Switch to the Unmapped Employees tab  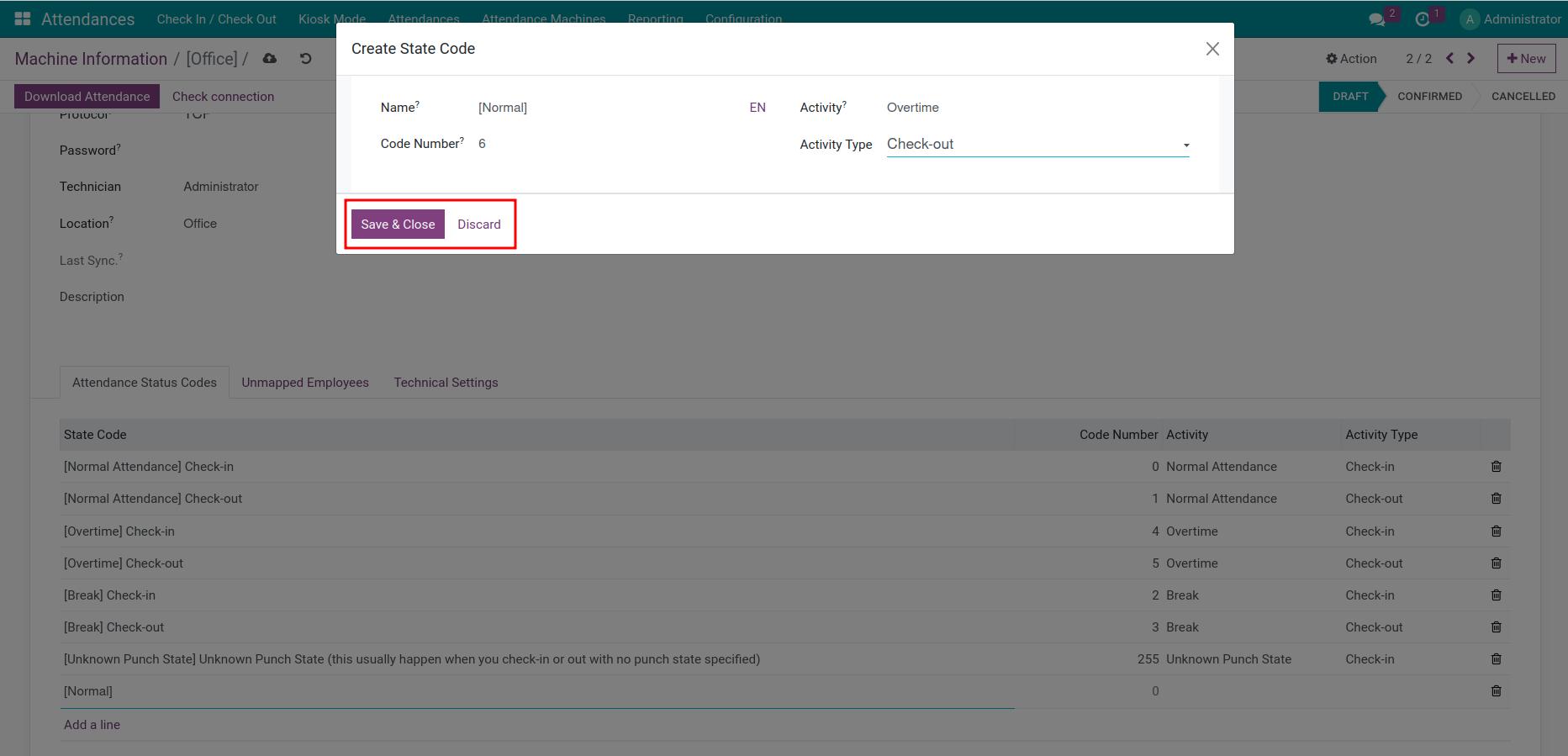point(305,383)
